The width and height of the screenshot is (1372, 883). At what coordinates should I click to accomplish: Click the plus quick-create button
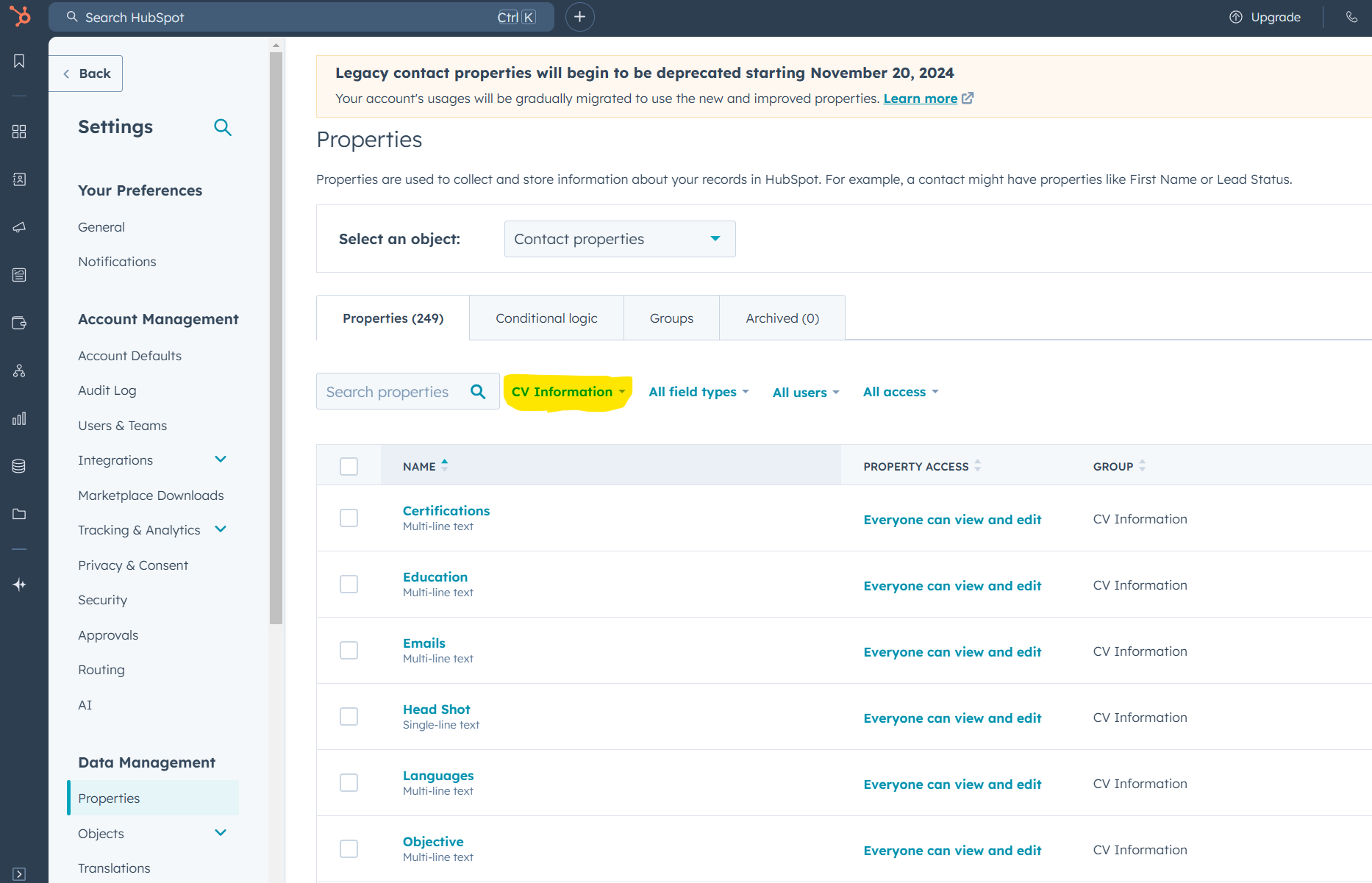coord(579,17)
